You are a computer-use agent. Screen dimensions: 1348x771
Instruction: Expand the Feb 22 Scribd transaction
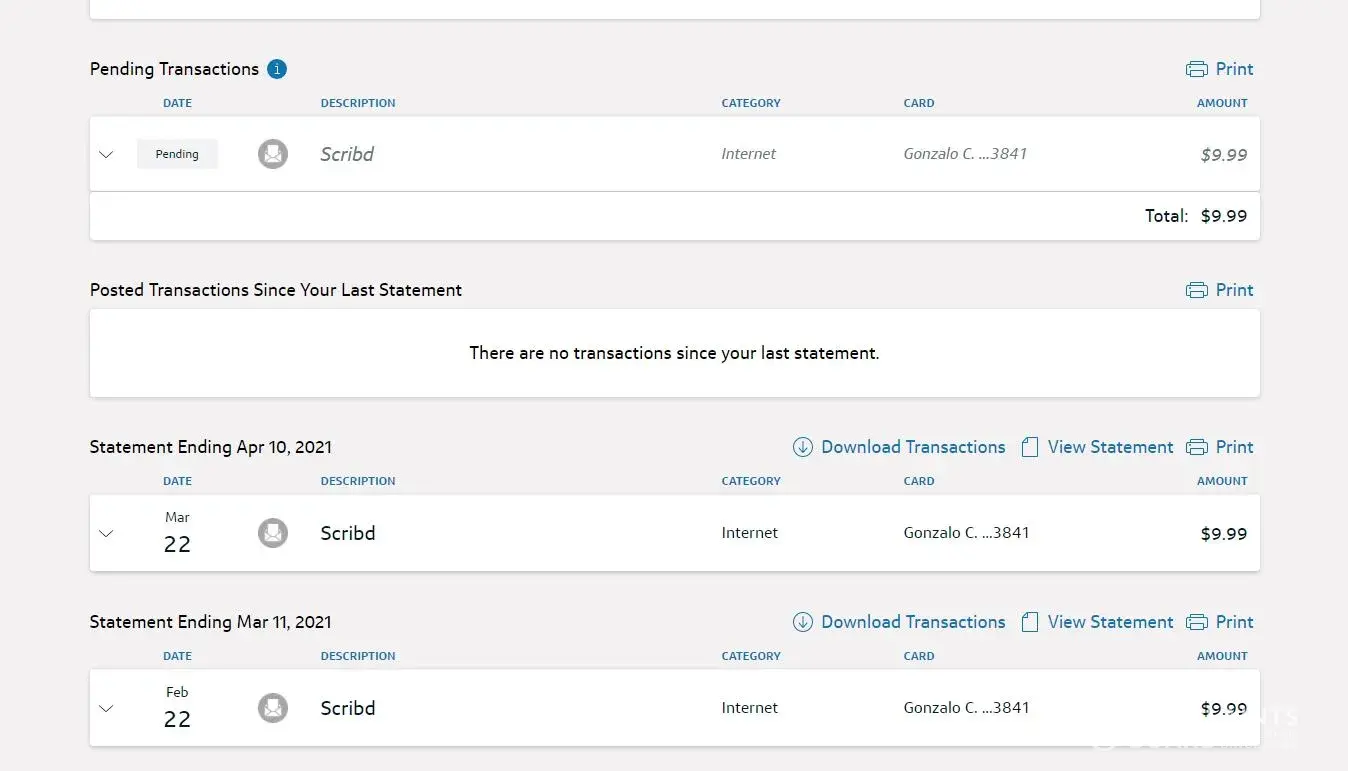point(106,708)
